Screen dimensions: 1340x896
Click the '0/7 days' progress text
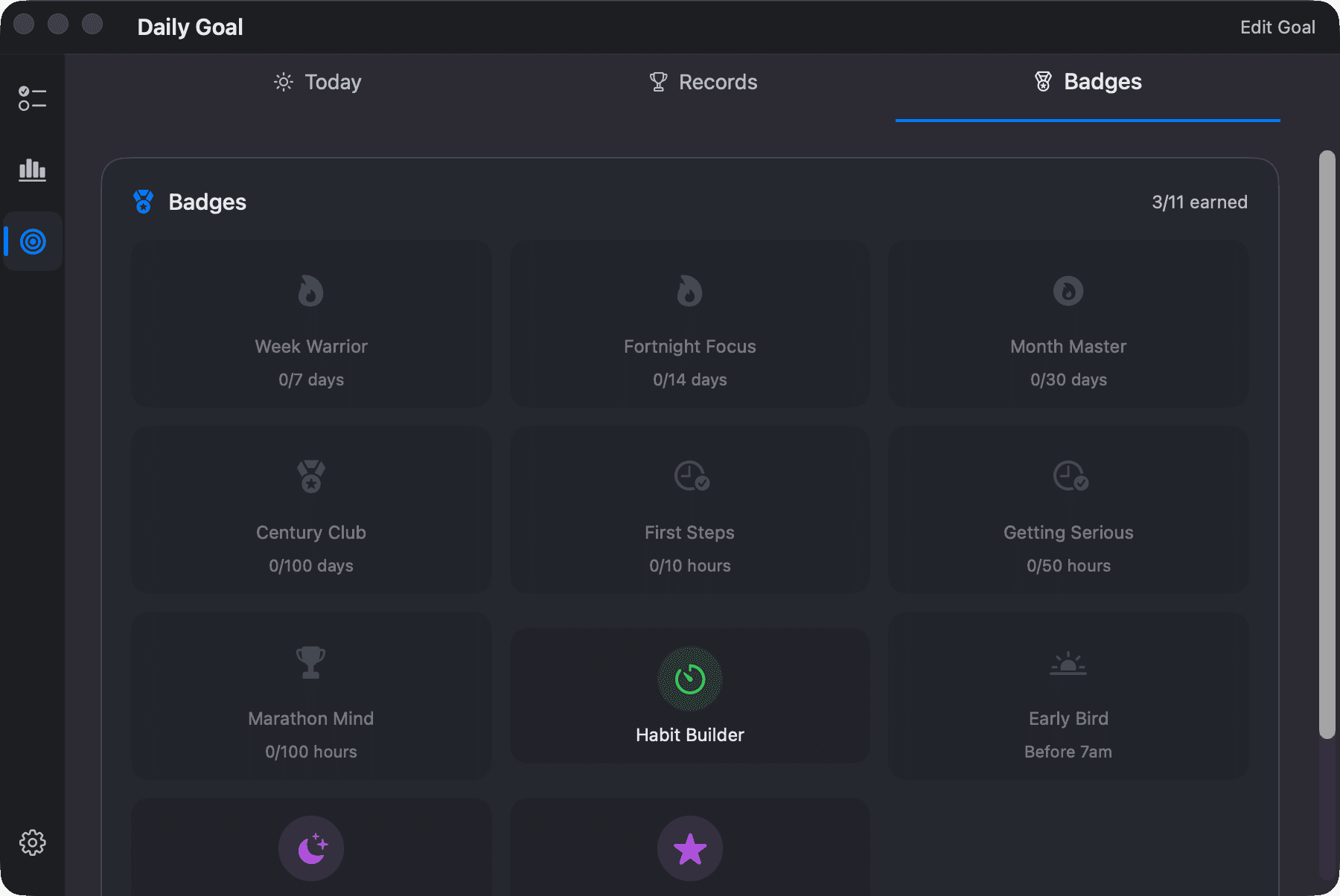click(x=311, y=380)
